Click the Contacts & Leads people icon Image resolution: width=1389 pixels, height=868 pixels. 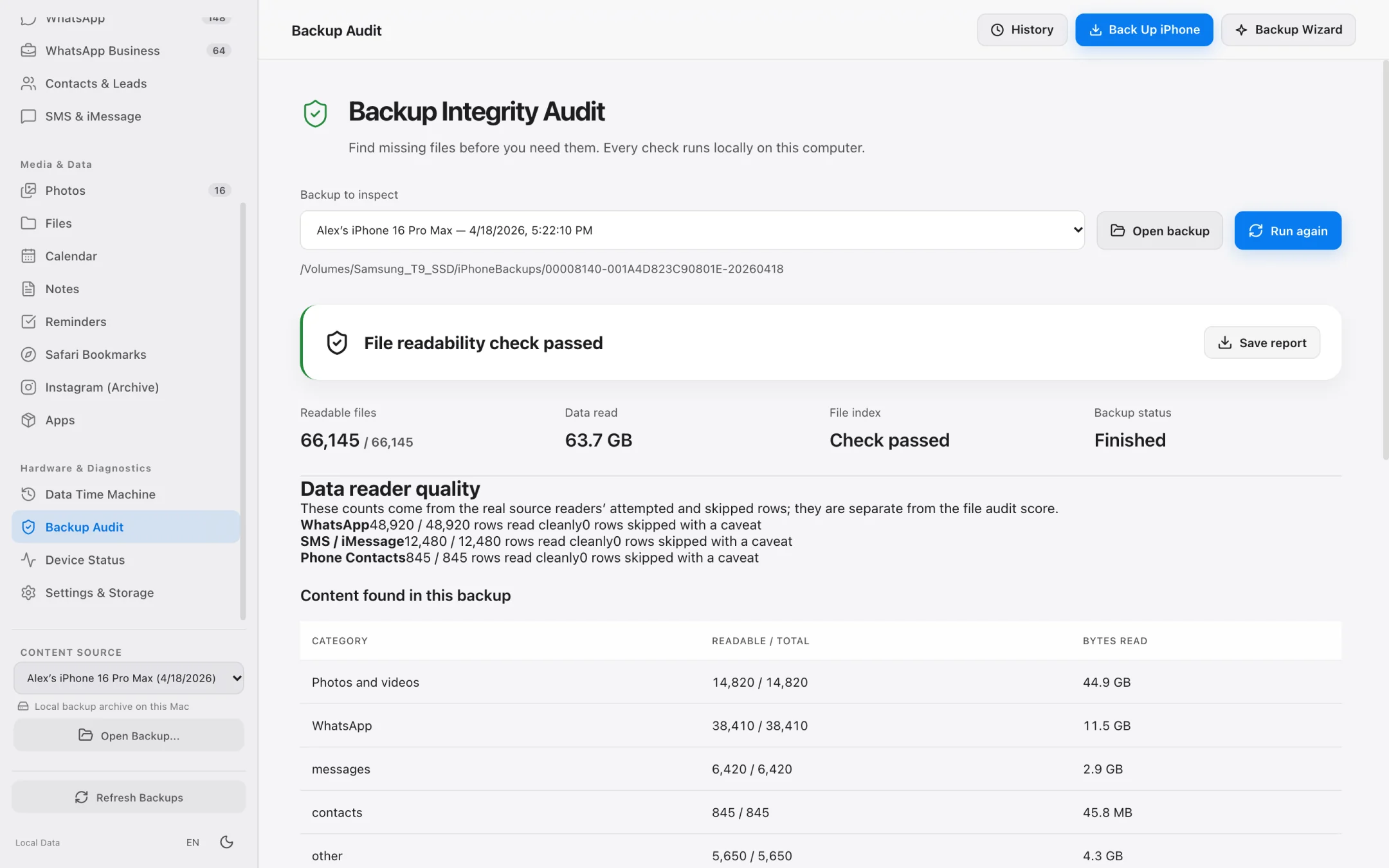[28, 83]
